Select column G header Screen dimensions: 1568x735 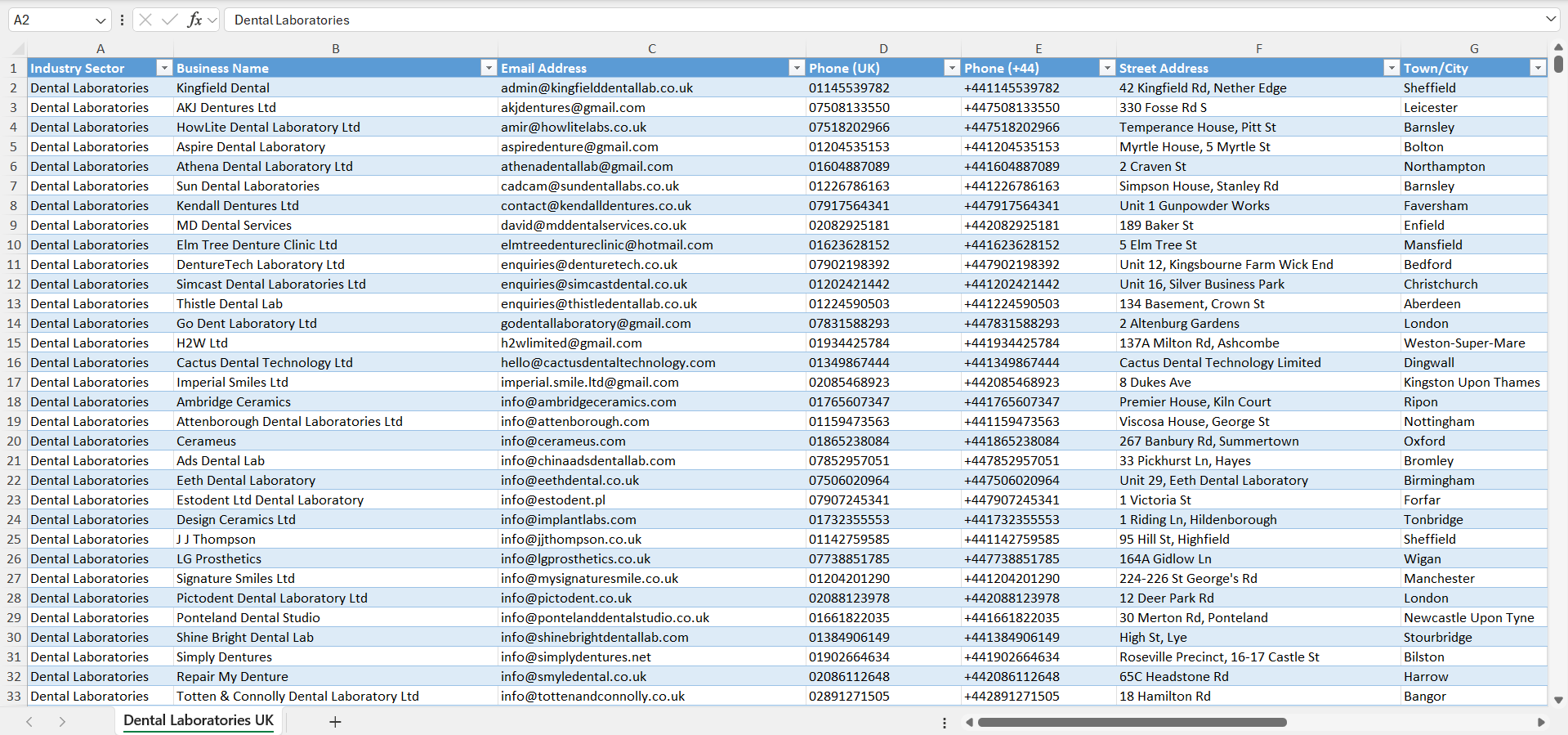click(1474, 49)
